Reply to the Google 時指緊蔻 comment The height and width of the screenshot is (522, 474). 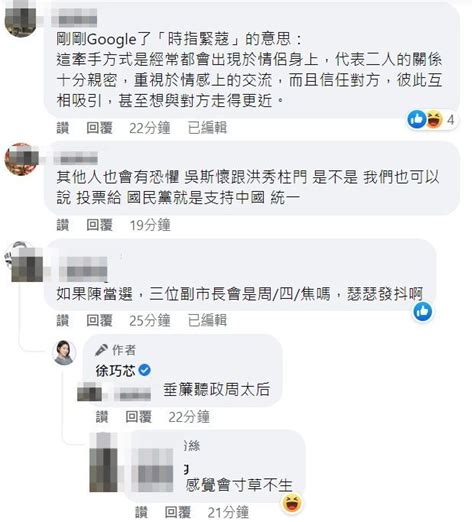99,128
